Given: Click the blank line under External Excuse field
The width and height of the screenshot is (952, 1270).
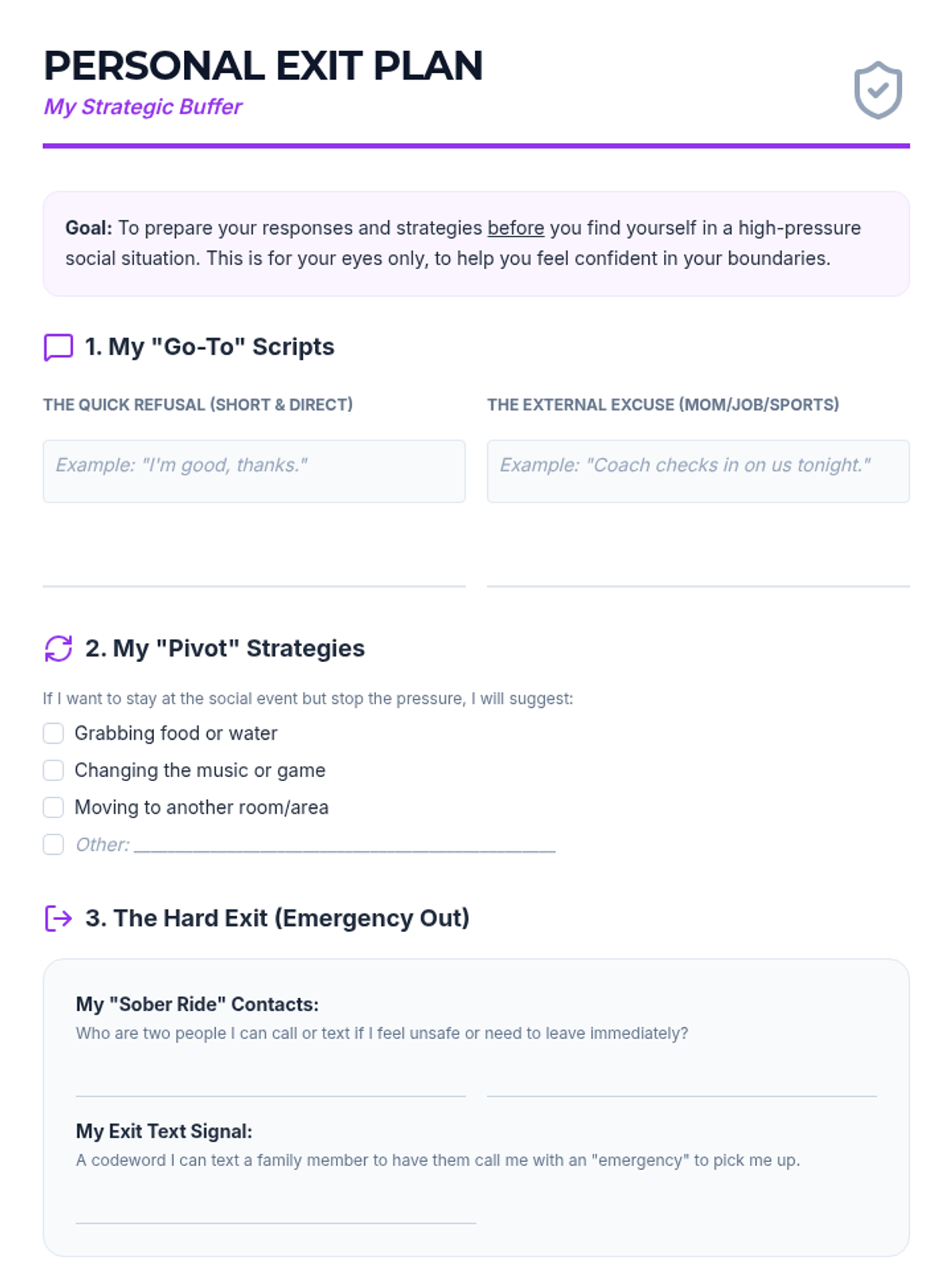Looking at the screenshot, I should [x=698, y=586].
